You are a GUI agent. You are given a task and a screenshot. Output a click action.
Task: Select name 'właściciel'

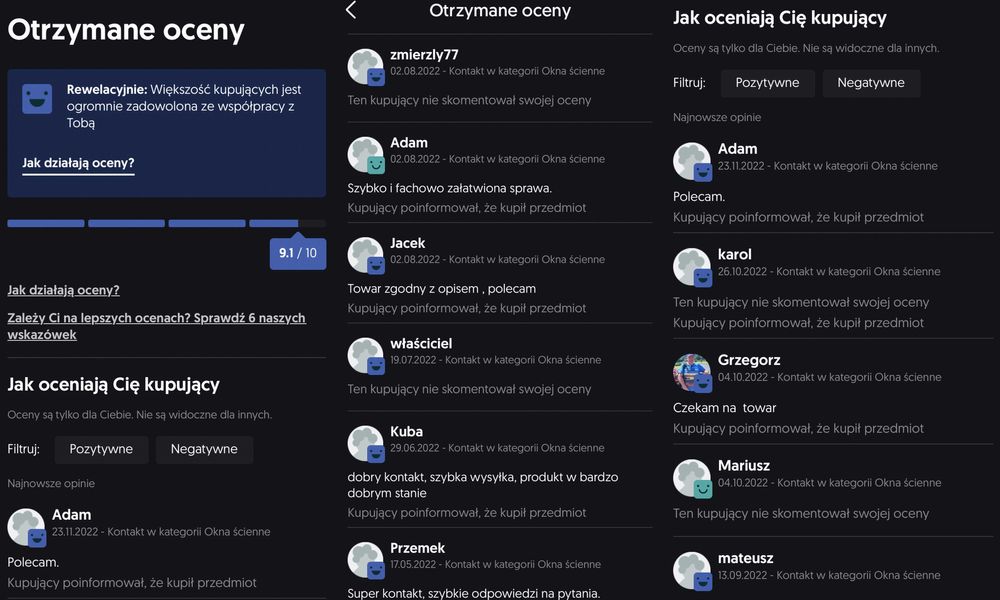click(421, 344)
